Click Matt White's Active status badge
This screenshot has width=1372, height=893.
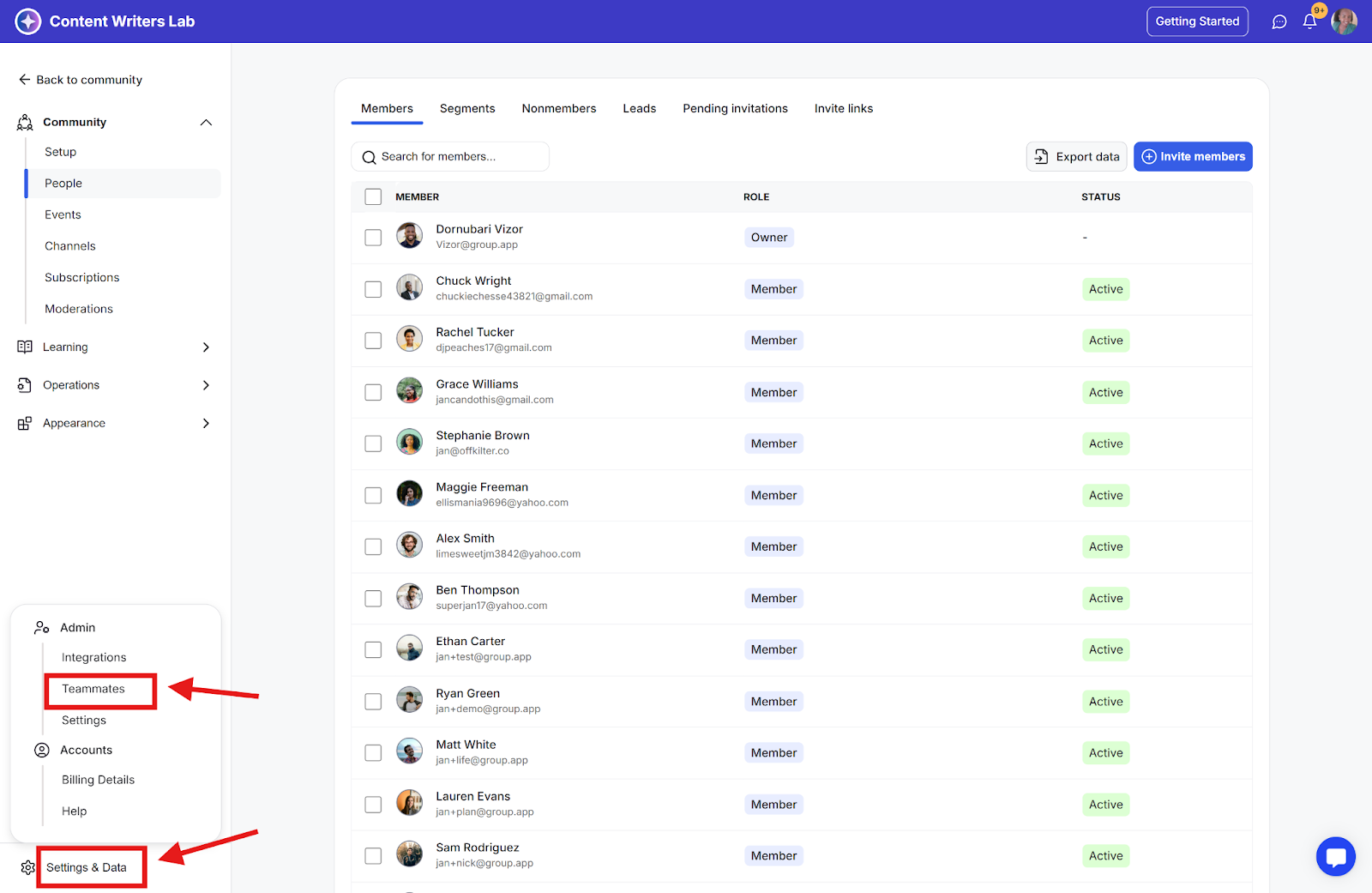pyautogui.click(x=1106, y=753)
